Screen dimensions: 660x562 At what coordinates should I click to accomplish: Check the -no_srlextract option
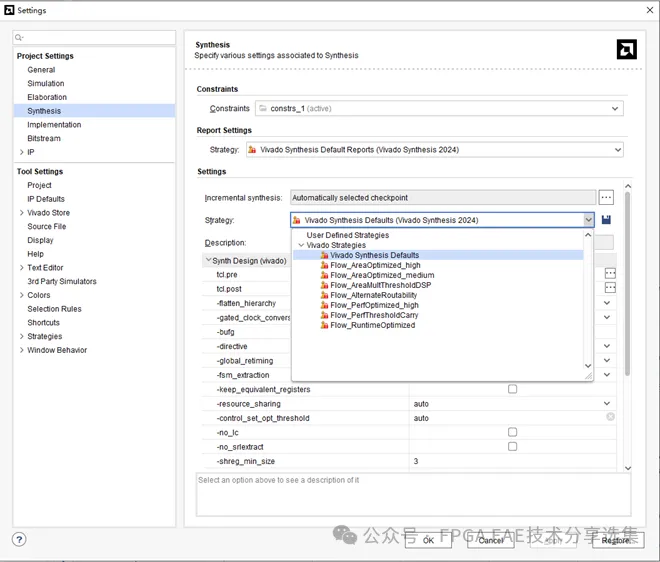(512, 447)
